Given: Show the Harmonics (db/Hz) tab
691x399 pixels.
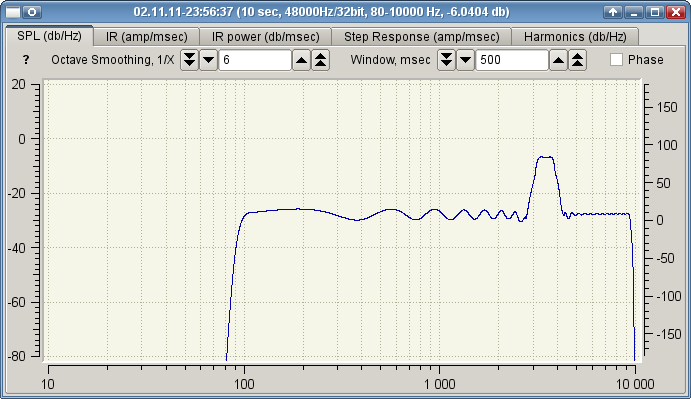Looking at the screenshot, I should pyautogui.click(x=575, y=37).
